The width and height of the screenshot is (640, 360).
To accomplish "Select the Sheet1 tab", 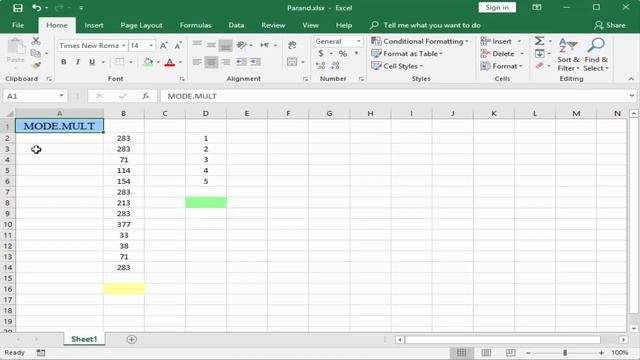I will [x=84, y=339].
